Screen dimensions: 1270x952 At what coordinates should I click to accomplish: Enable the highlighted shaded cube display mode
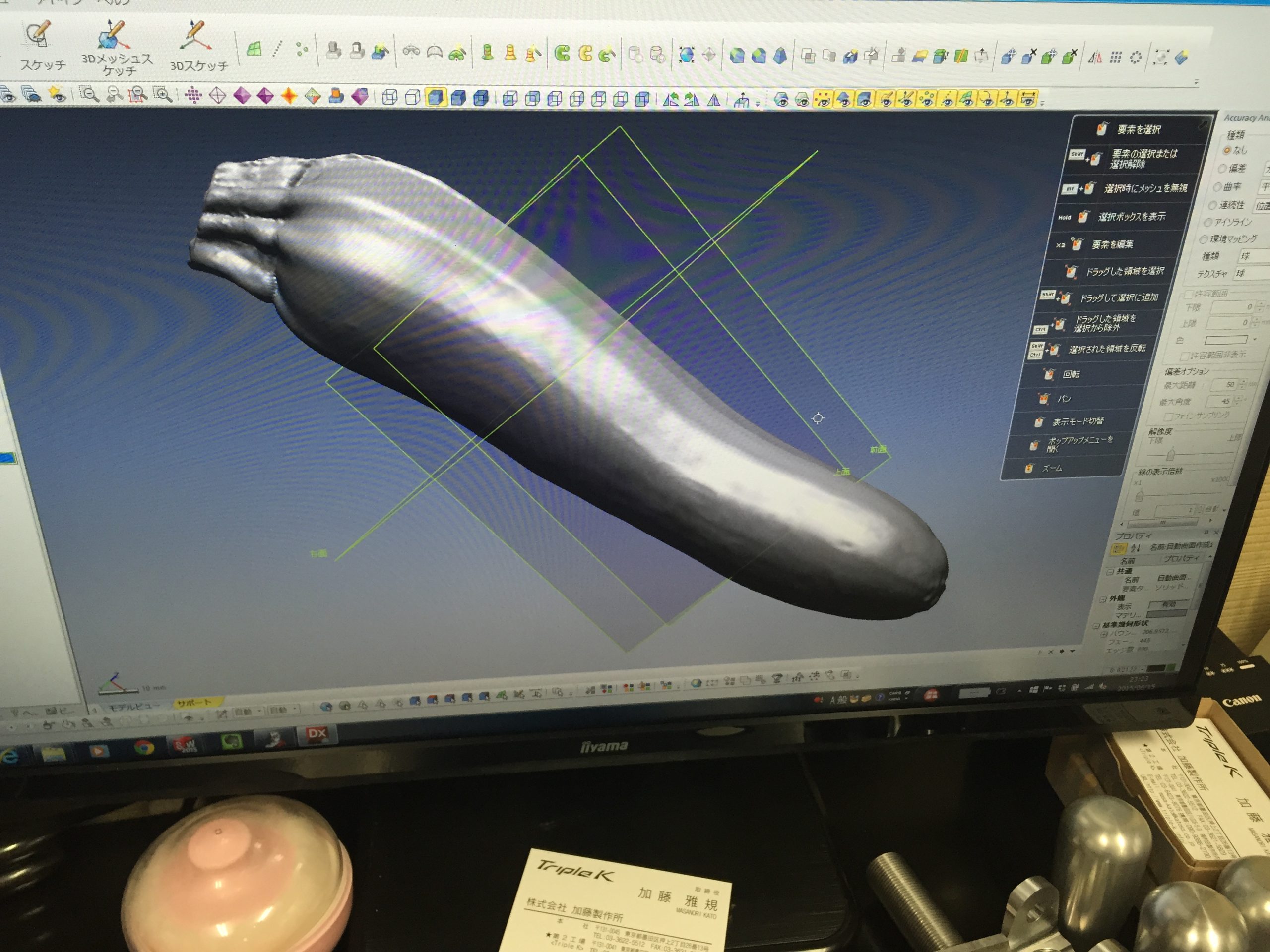(x=436, y=98)
